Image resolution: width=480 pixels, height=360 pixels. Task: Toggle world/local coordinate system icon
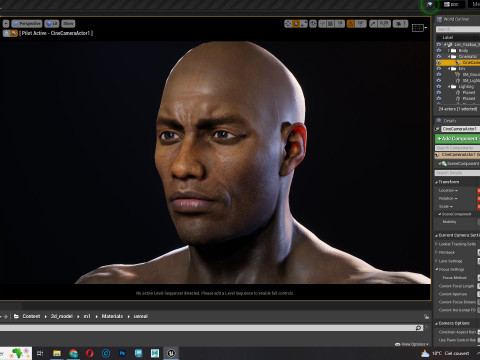313,24
